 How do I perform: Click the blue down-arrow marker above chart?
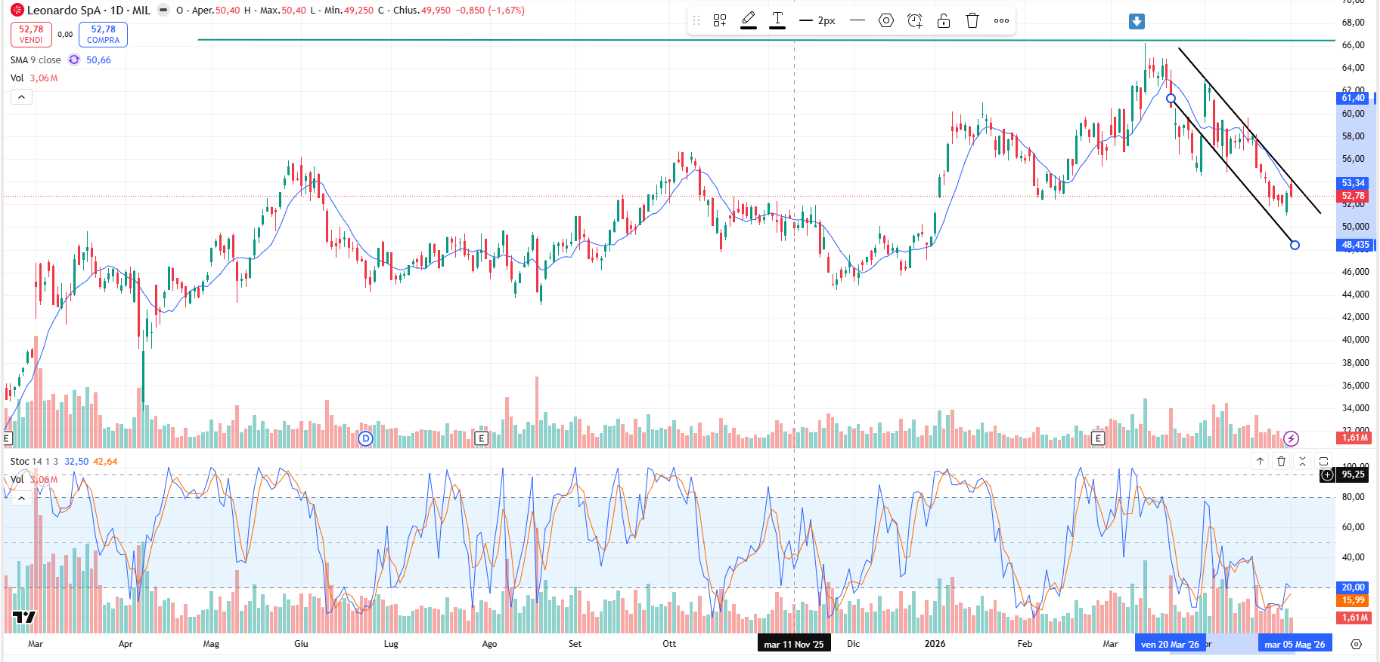pyautogui.click(x=1137, y=22)
